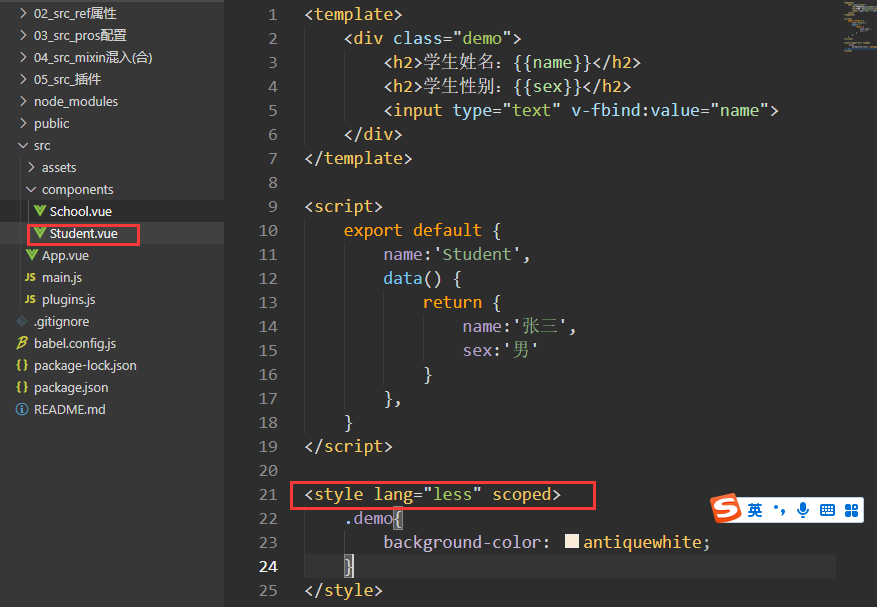Click on <div class="demo"> on line 2
Image resolution: width=877 pixels, height=607 pixels.
432,39
